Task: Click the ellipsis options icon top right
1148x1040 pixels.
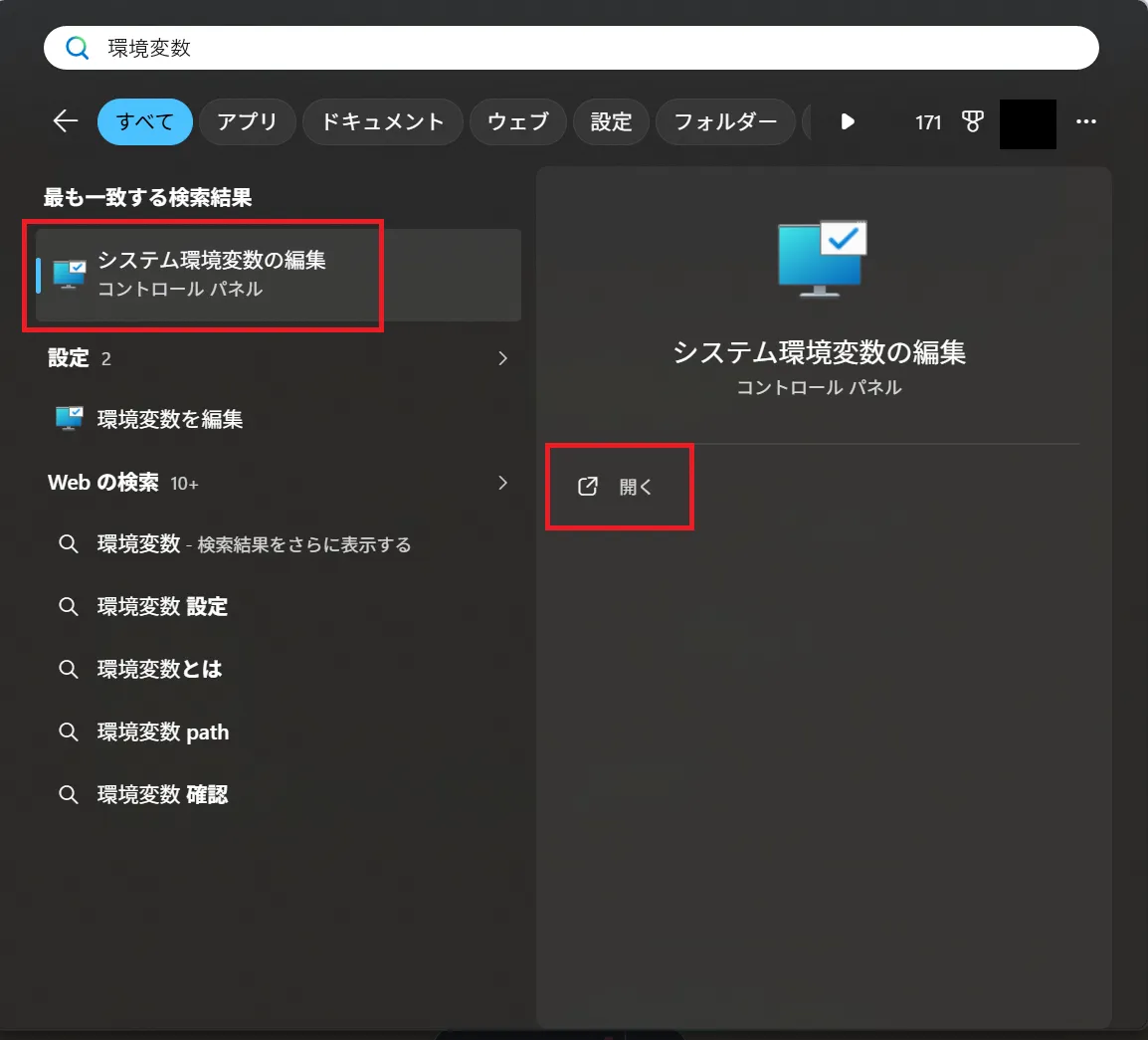Action: (x=1086, y=121)
